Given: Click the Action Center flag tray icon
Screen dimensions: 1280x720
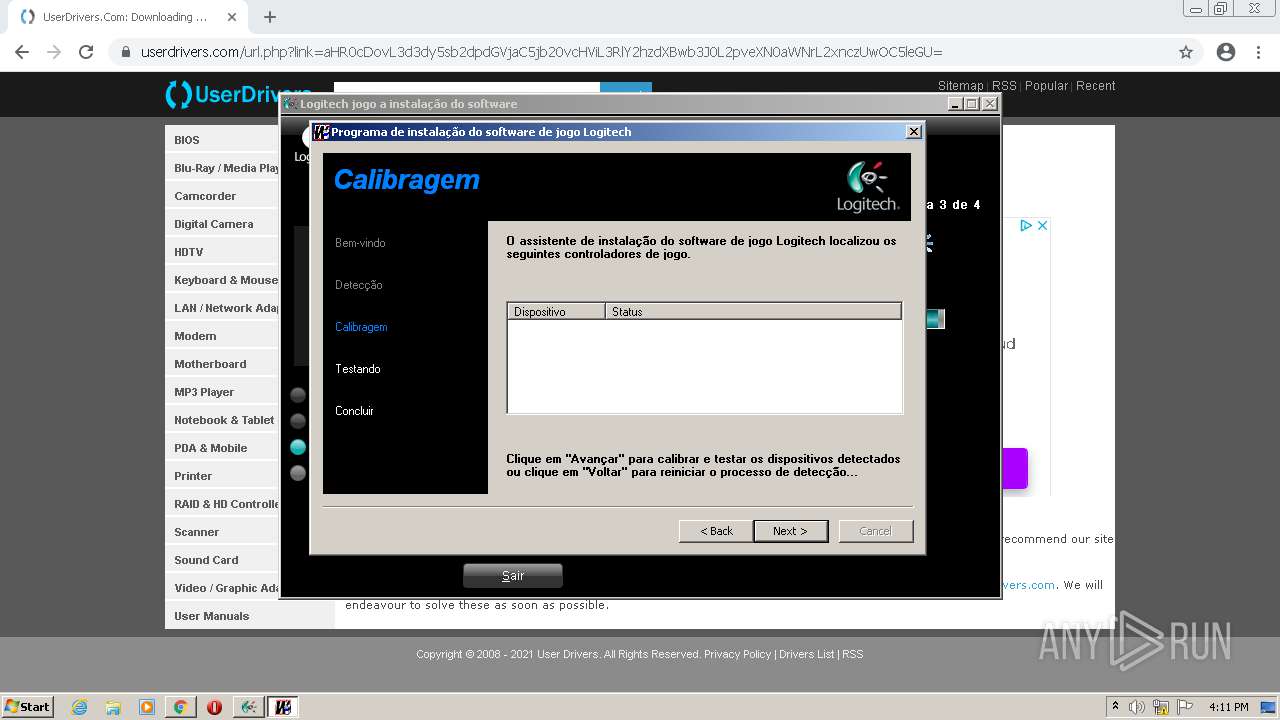Looking at the screenshot, I should 1185,707.
